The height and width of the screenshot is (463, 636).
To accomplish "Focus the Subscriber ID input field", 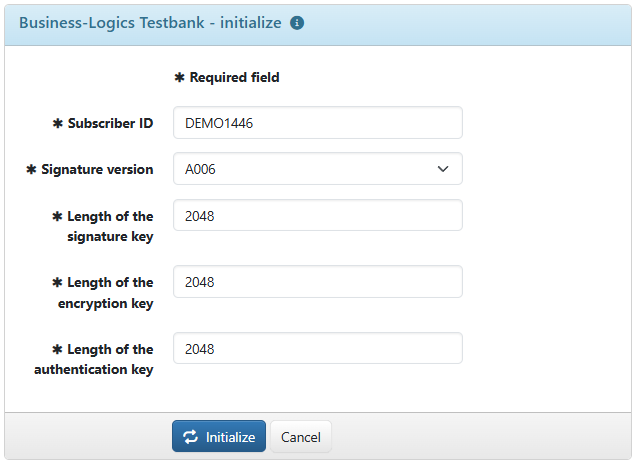I will [x=318, y=123].
